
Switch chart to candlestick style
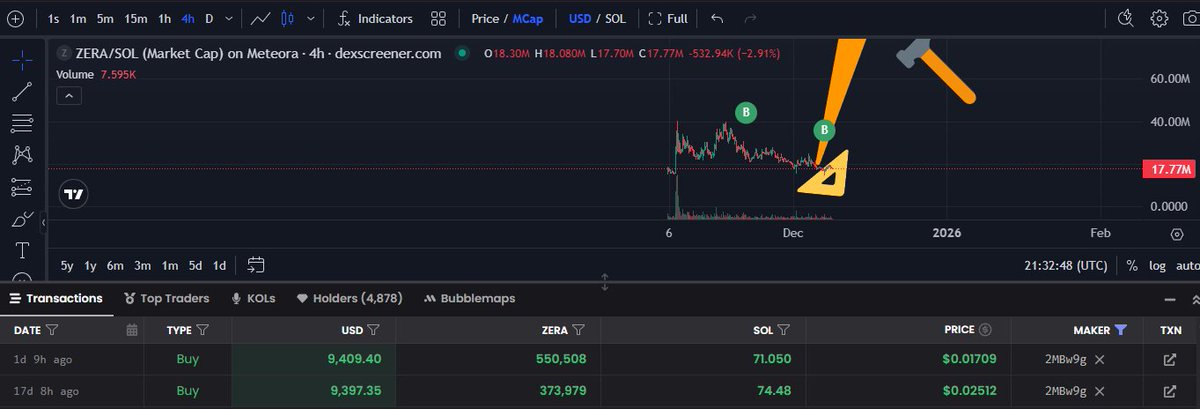point(289,18)
